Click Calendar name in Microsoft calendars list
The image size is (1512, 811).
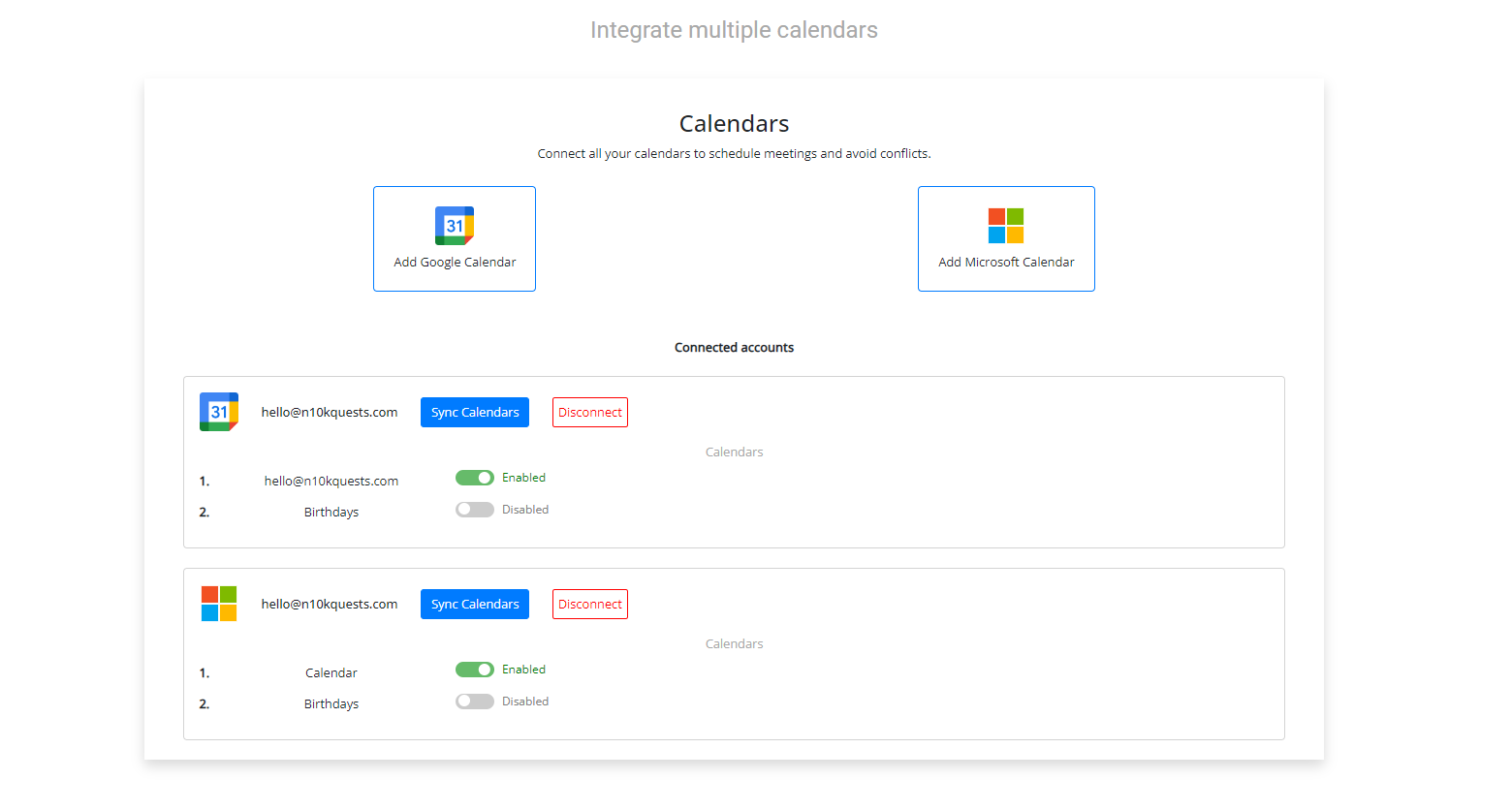coord(331,672)
